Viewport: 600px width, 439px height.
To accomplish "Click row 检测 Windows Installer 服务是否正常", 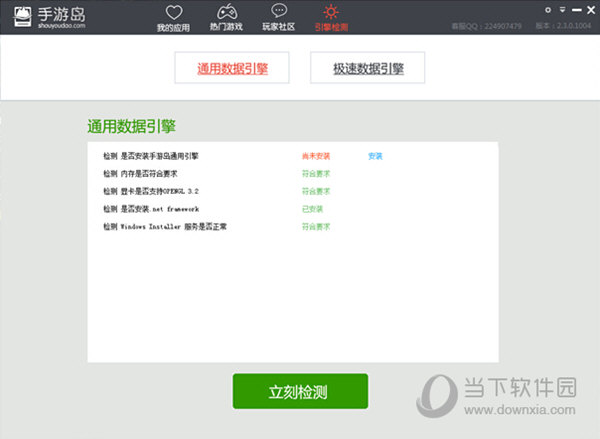I will (165, 227).
